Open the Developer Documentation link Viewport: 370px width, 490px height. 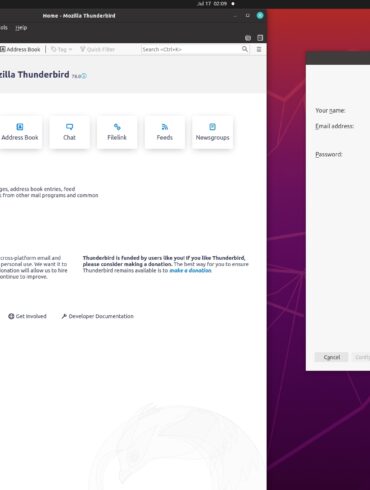97,316
